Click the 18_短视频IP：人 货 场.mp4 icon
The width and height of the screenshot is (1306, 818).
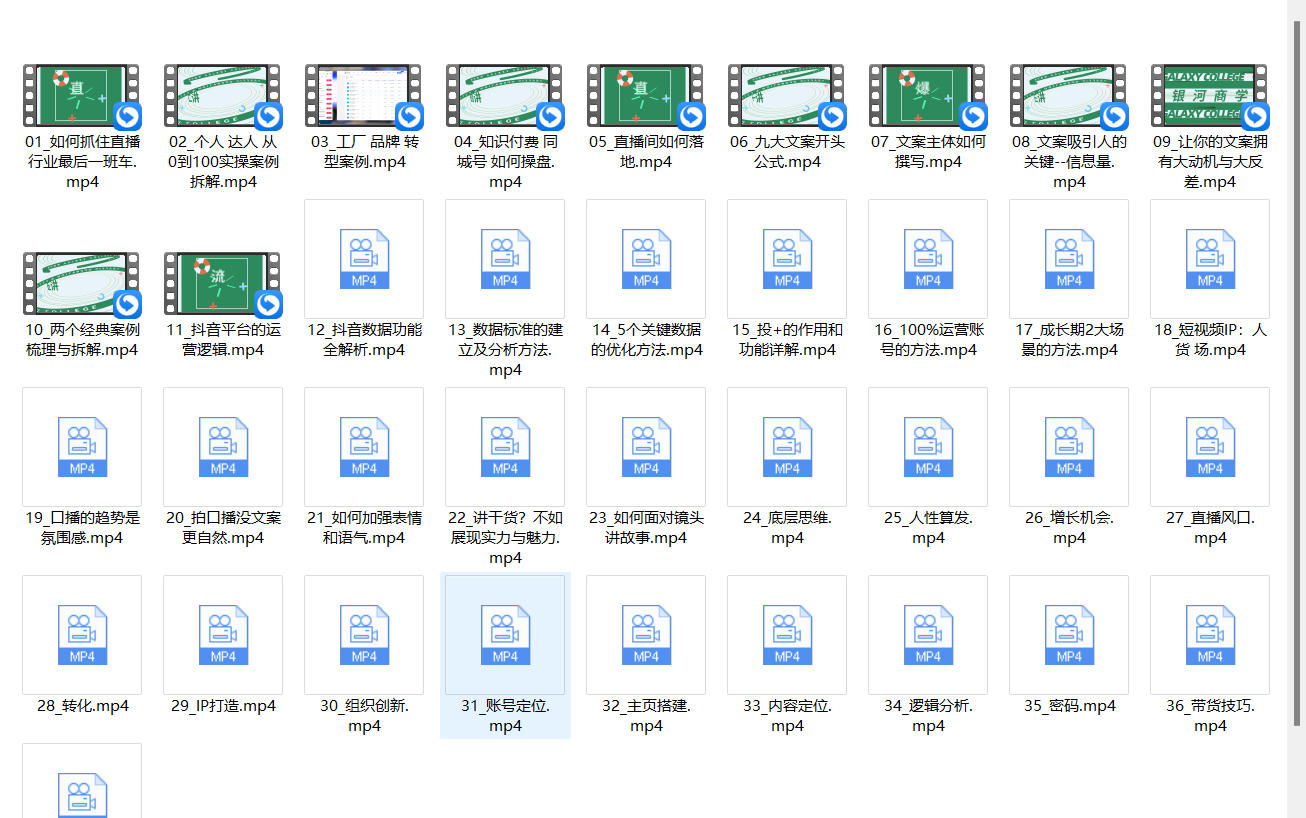tap(1210, 259)
